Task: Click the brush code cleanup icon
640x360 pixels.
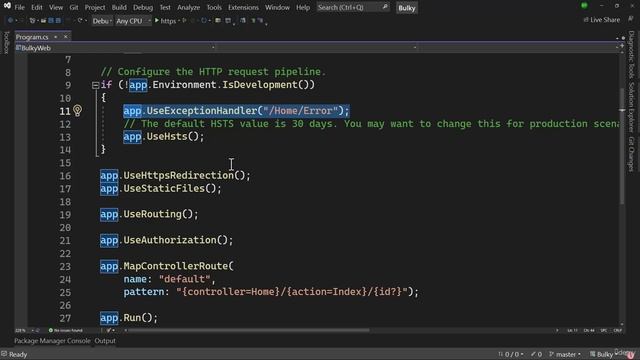Action: 109,330
